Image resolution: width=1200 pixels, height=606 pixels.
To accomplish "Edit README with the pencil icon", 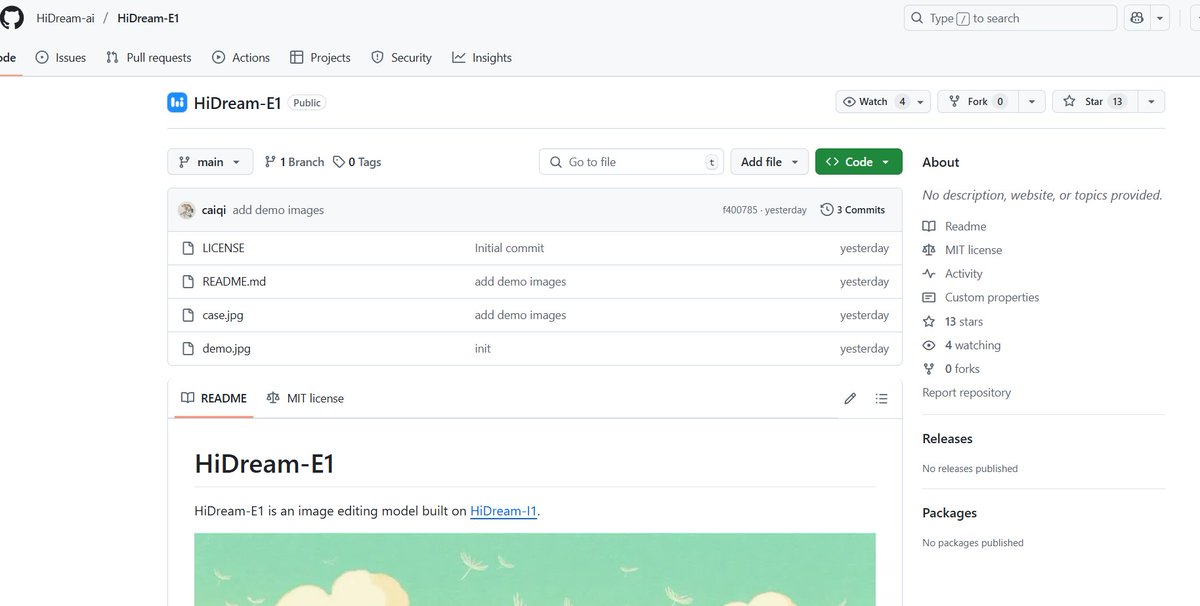I will 850,398.
